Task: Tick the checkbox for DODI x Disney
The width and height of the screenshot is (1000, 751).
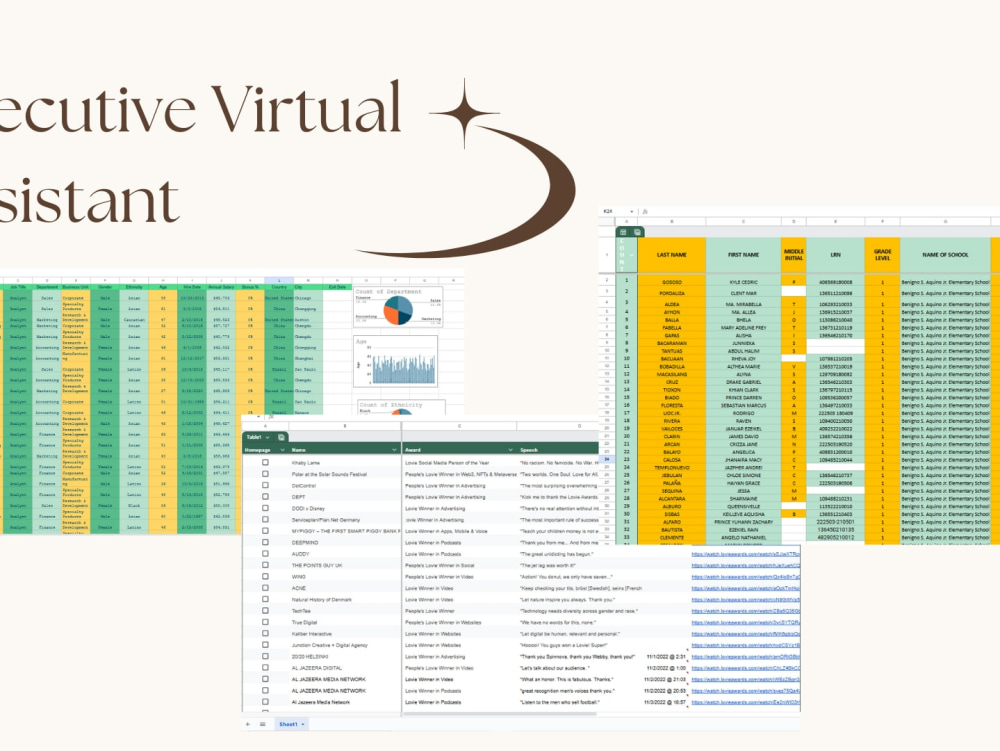Action: [x=265, y=508]
